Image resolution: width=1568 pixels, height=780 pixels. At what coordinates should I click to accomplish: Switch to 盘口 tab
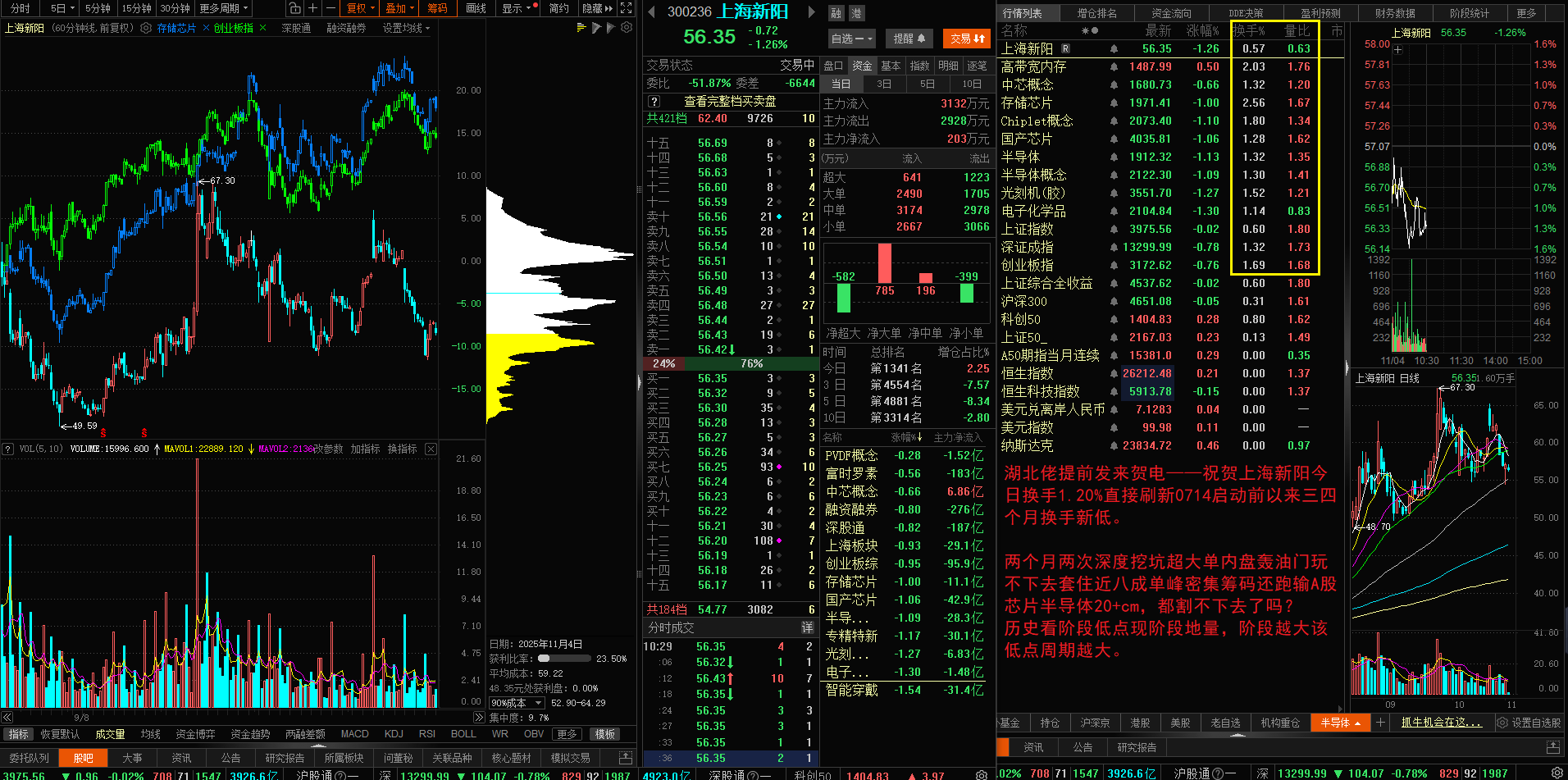(833, 66)
